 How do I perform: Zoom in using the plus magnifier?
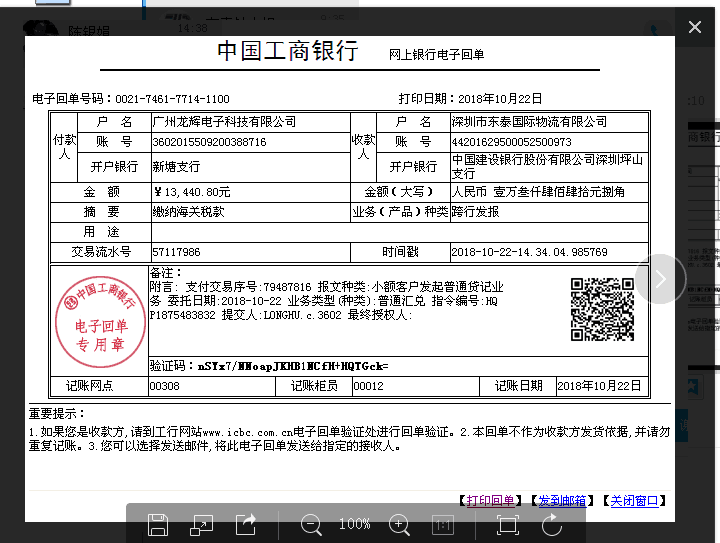click(x=399, y=525)
